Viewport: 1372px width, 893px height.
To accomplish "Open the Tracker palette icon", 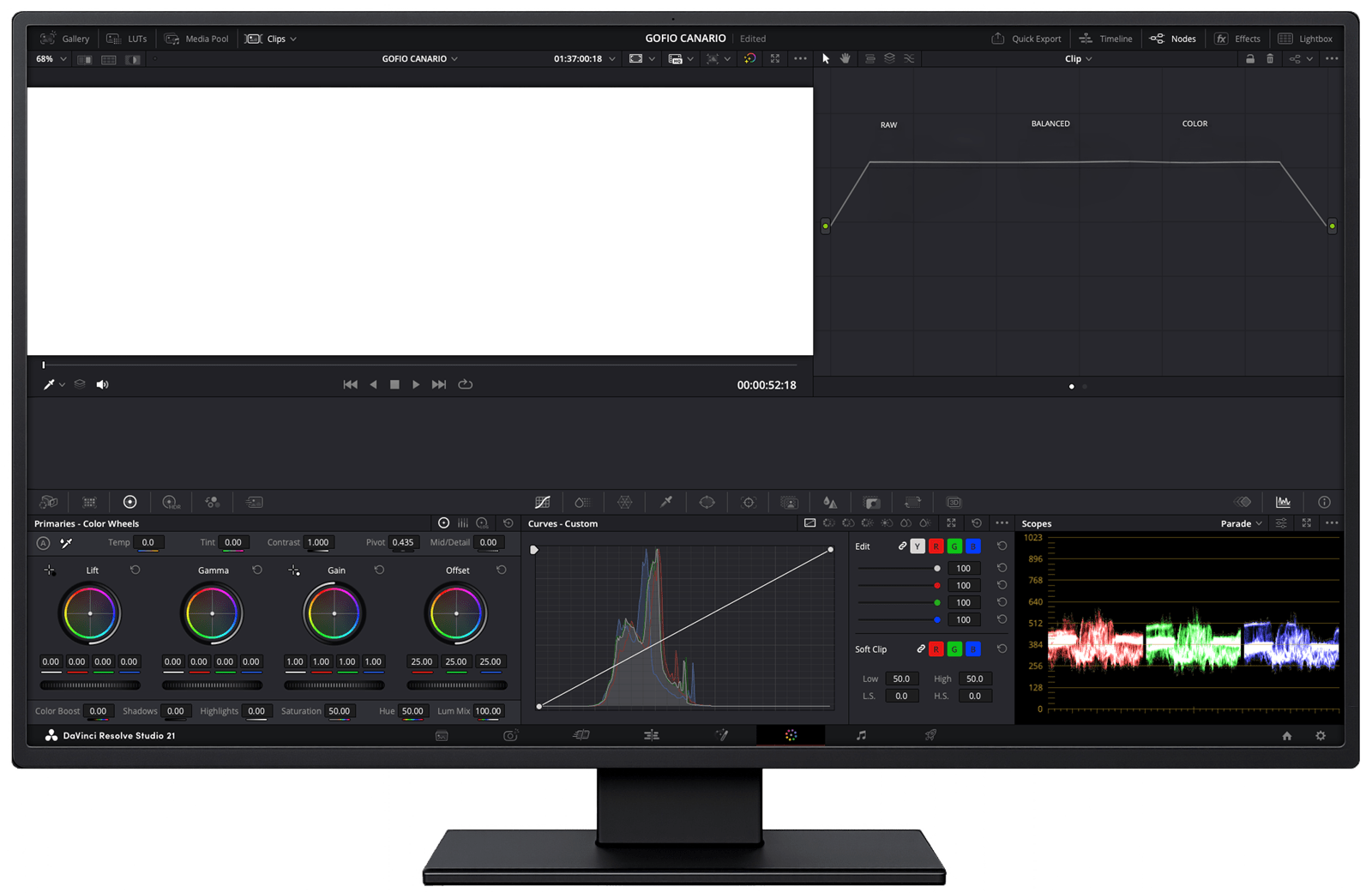I will pyautogui.click(x=749, y=503).
